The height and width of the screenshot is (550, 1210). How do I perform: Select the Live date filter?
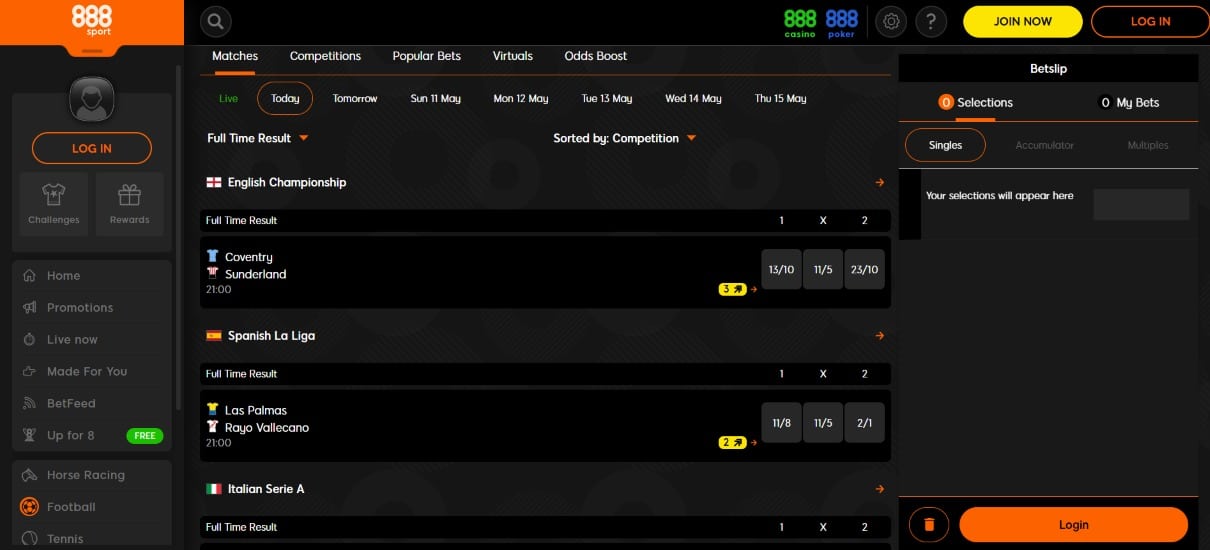(x=229, y=99)
